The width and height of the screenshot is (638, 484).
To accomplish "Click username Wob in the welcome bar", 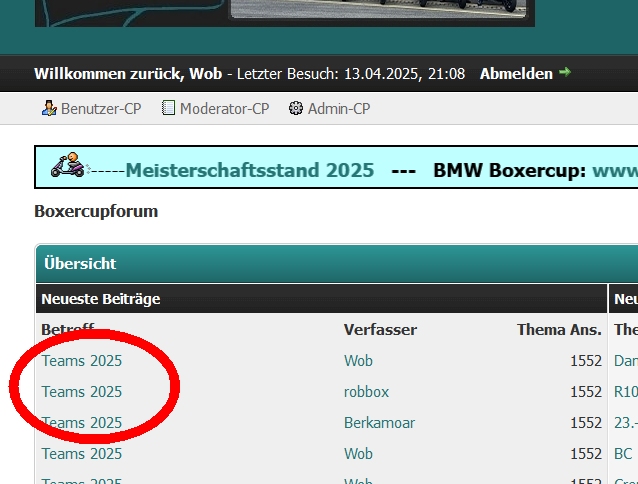I will tap(206, 74).
